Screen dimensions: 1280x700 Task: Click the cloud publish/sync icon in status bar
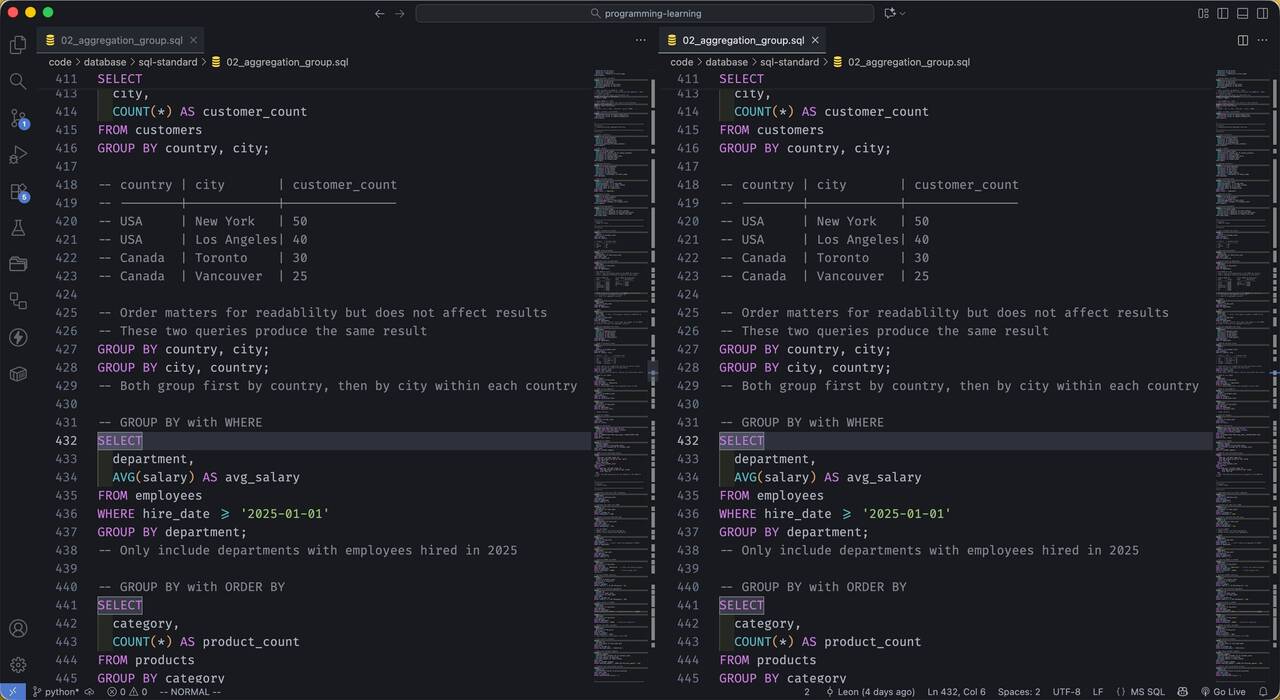pos(90,691)
